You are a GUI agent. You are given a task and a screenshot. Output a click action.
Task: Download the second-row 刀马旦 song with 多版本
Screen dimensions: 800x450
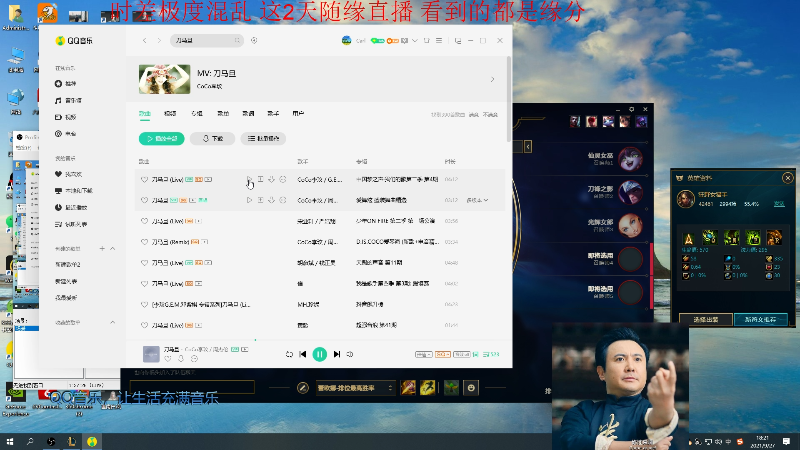click(271, 200)
